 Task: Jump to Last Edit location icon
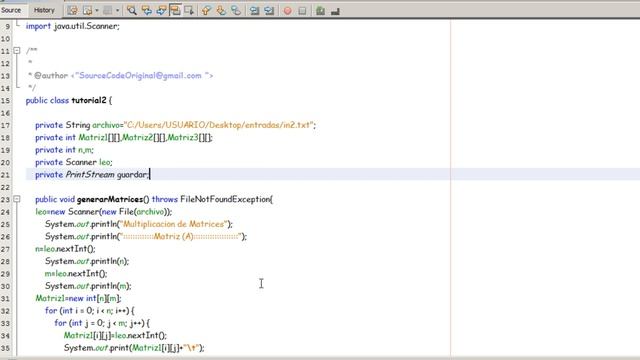(72, 11)
